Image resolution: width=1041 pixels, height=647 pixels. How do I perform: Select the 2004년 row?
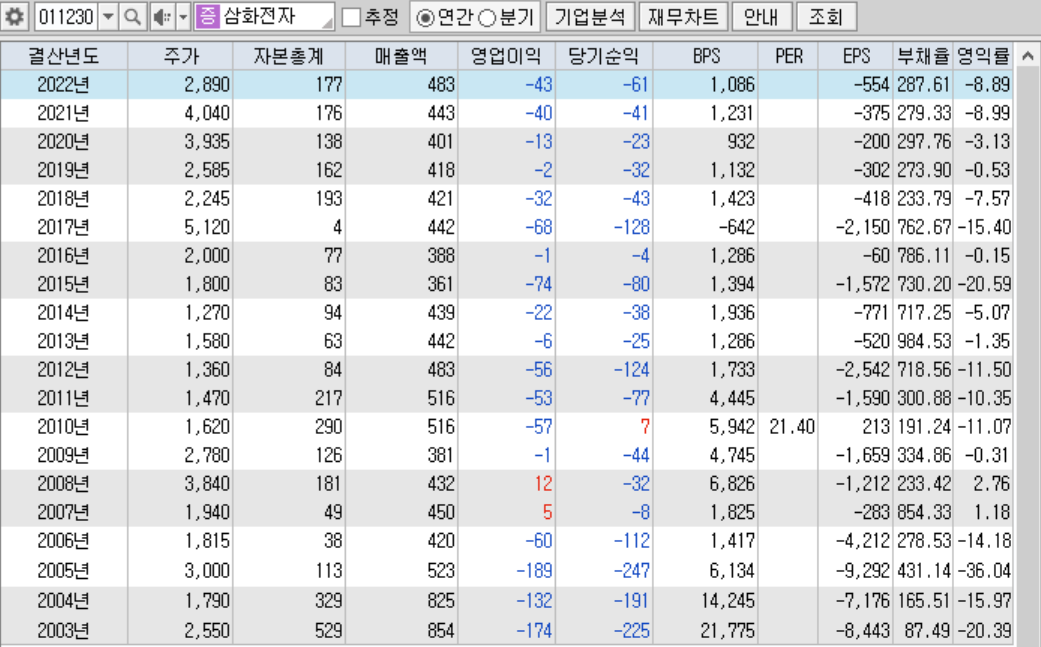507,601
